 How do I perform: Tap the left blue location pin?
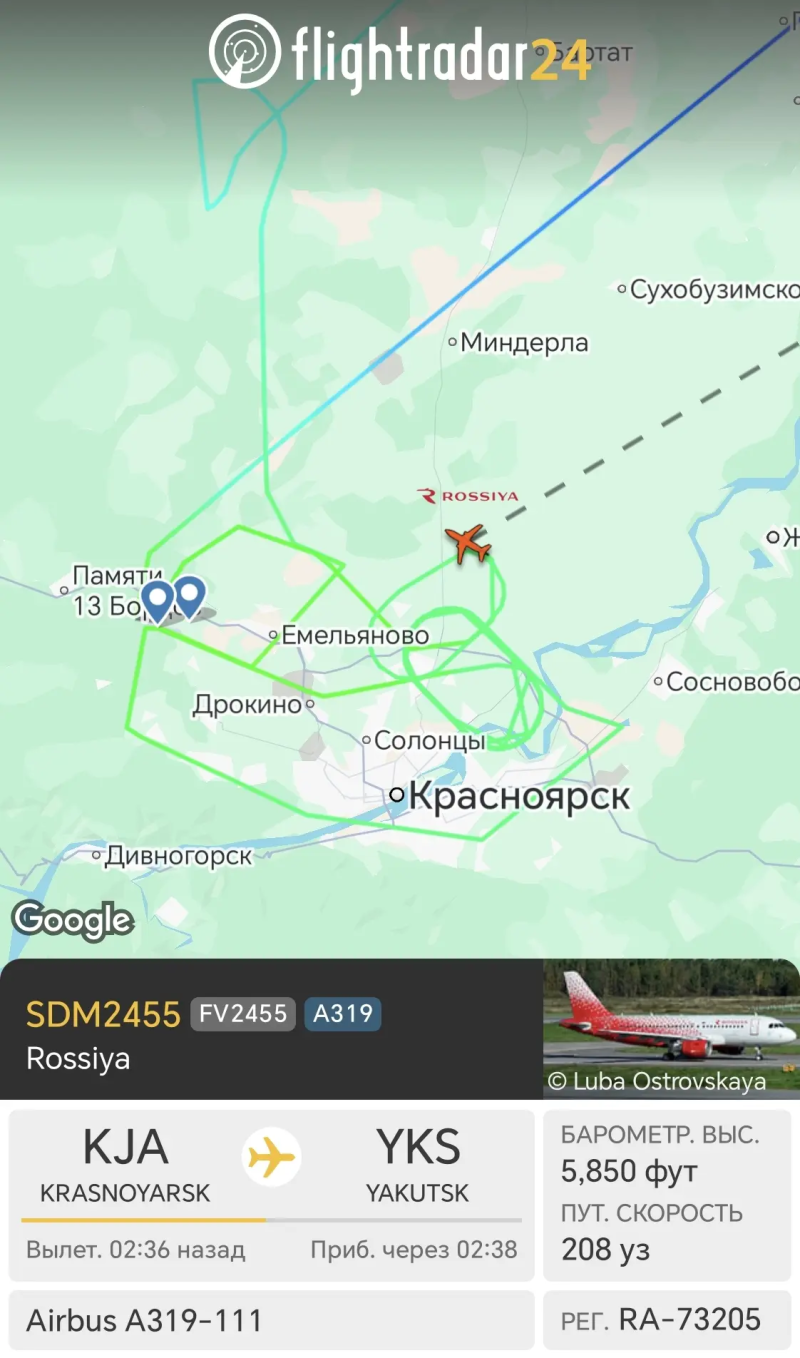pyautogui.click(x=157, y=601)
